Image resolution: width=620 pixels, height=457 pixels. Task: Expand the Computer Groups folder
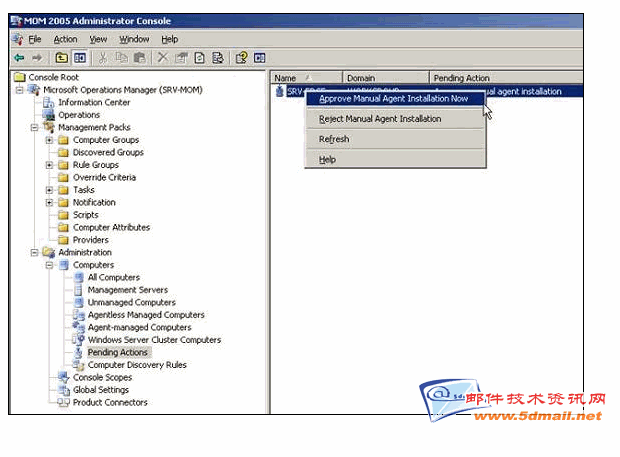coord(49,140)
